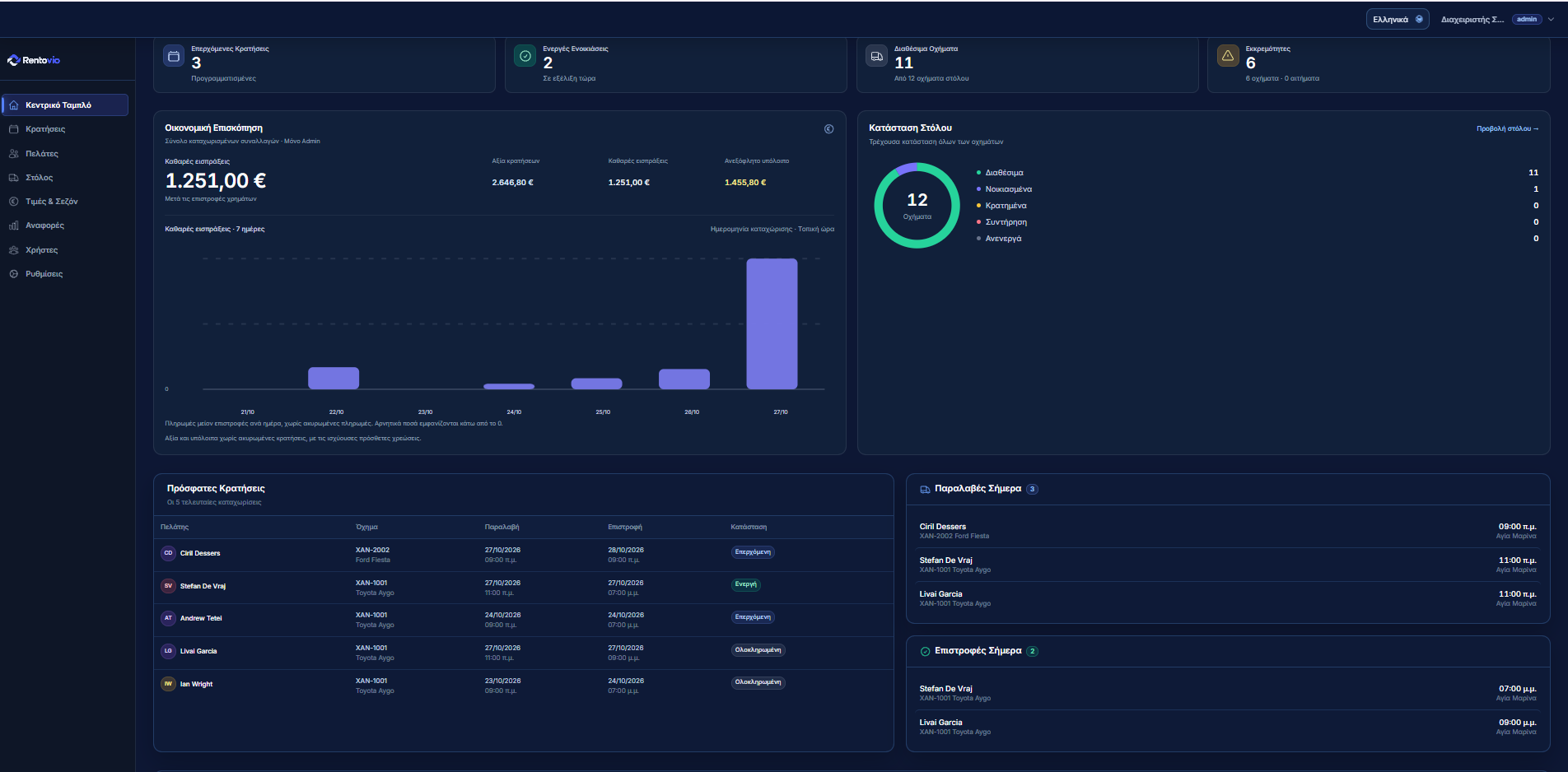
Task: Select the Κεντρικό Ταμπλό menu item
Action: tap(65, 105)
